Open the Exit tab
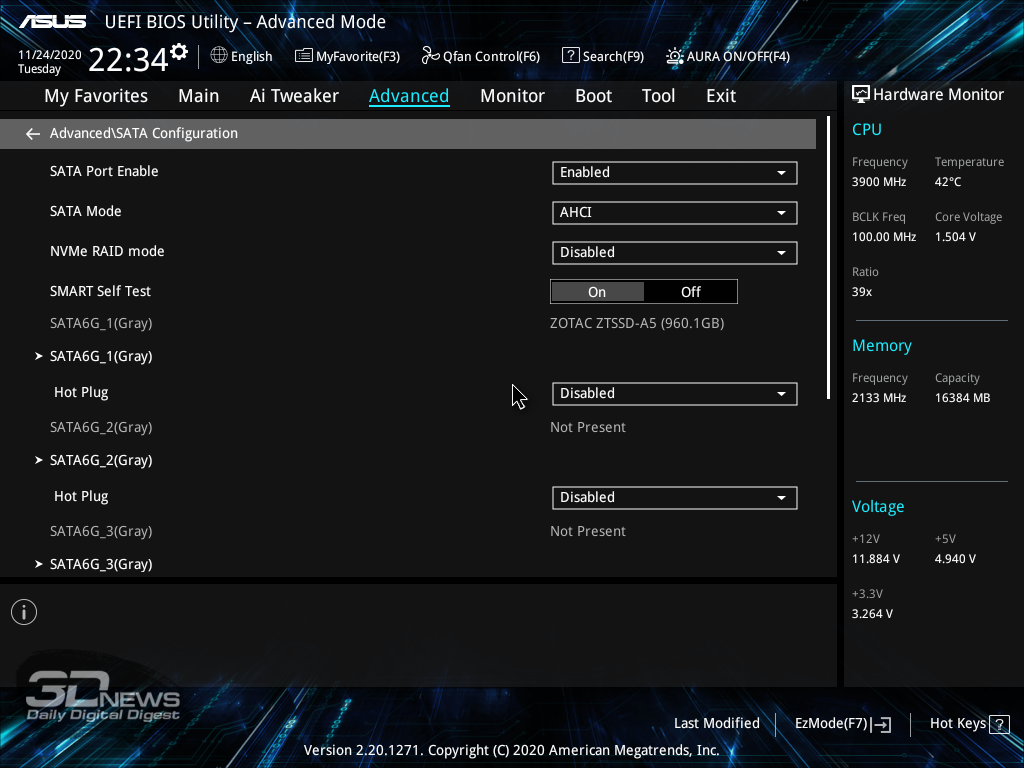The image size is (1024, 768). [x=721, y=96]
